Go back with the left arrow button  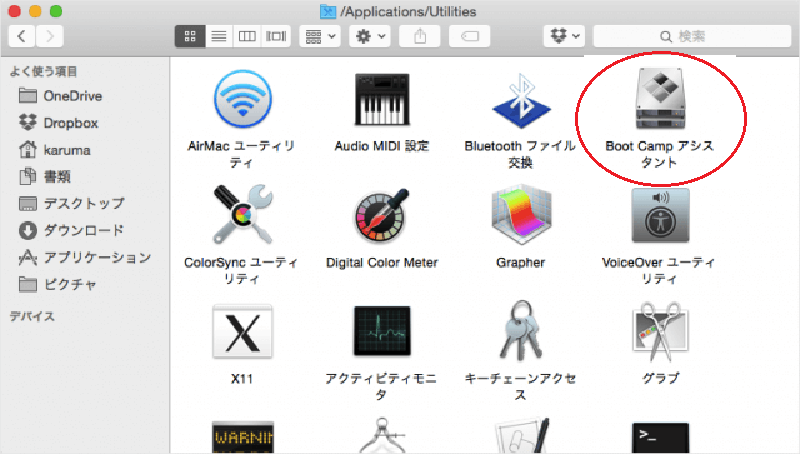[22, 36]
